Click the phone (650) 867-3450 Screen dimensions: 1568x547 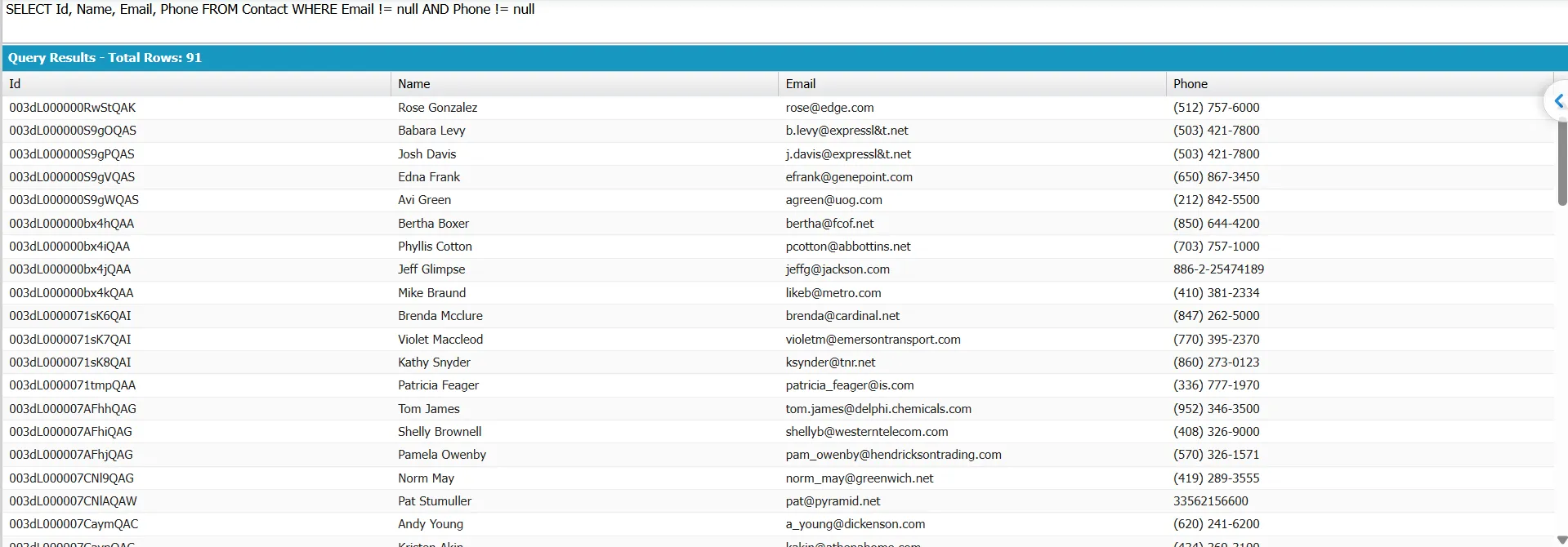1216,177
